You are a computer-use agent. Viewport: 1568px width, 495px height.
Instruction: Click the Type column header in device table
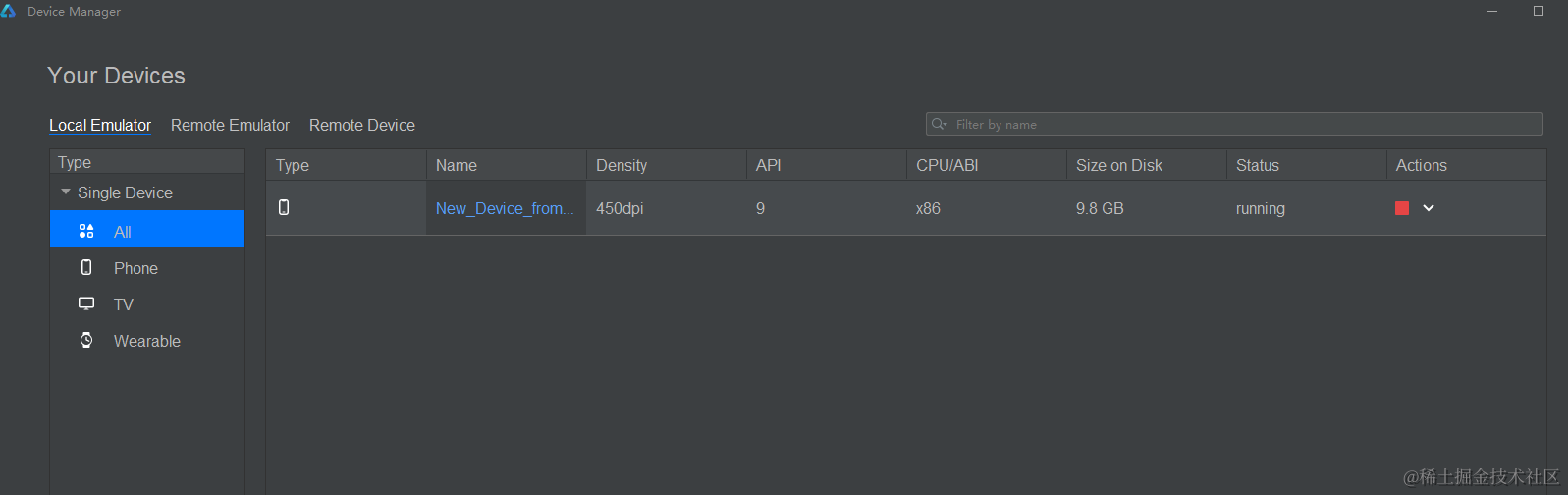[x=347, y=165]
